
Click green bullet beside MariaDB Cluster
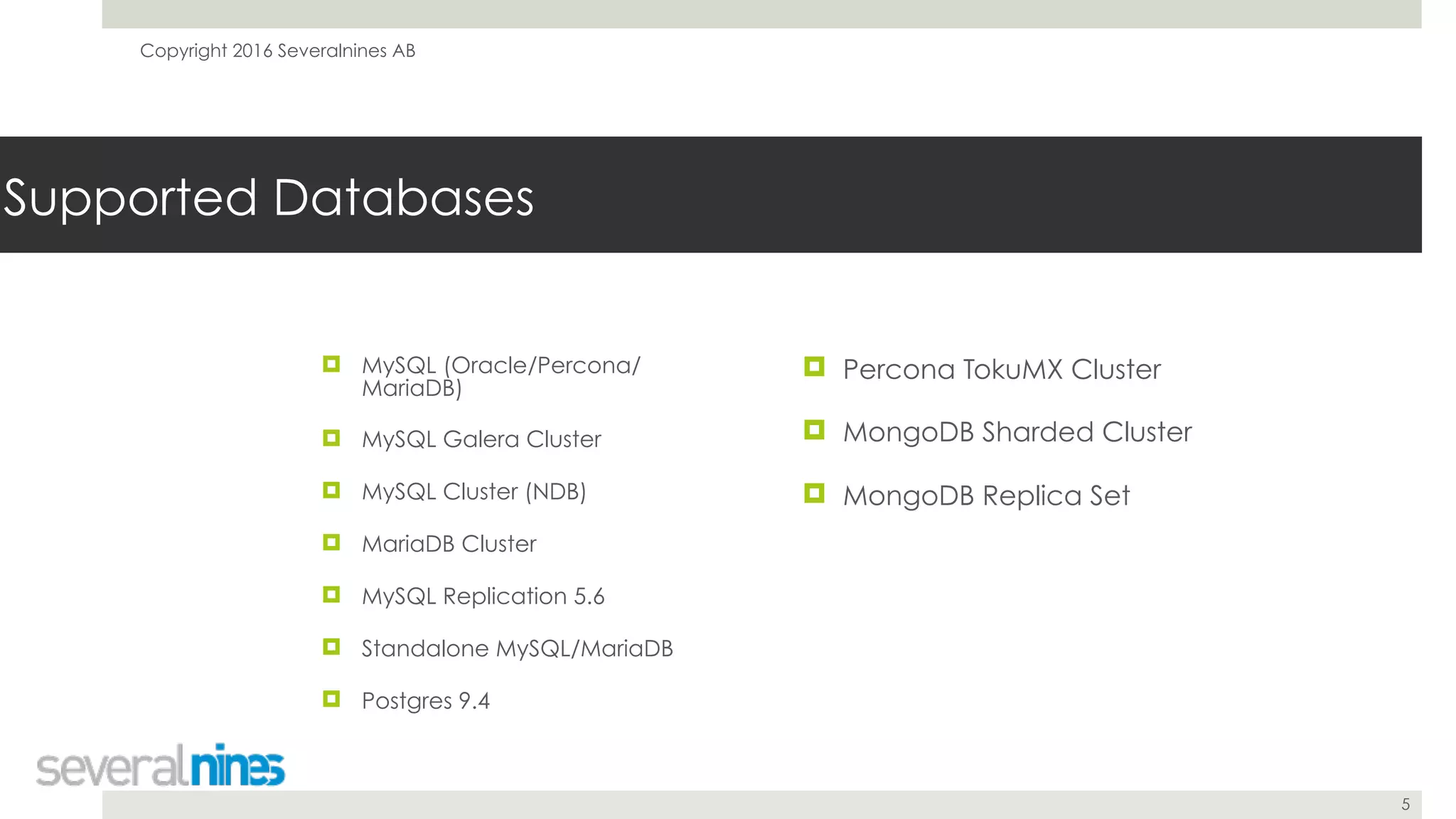click(331, 542)
